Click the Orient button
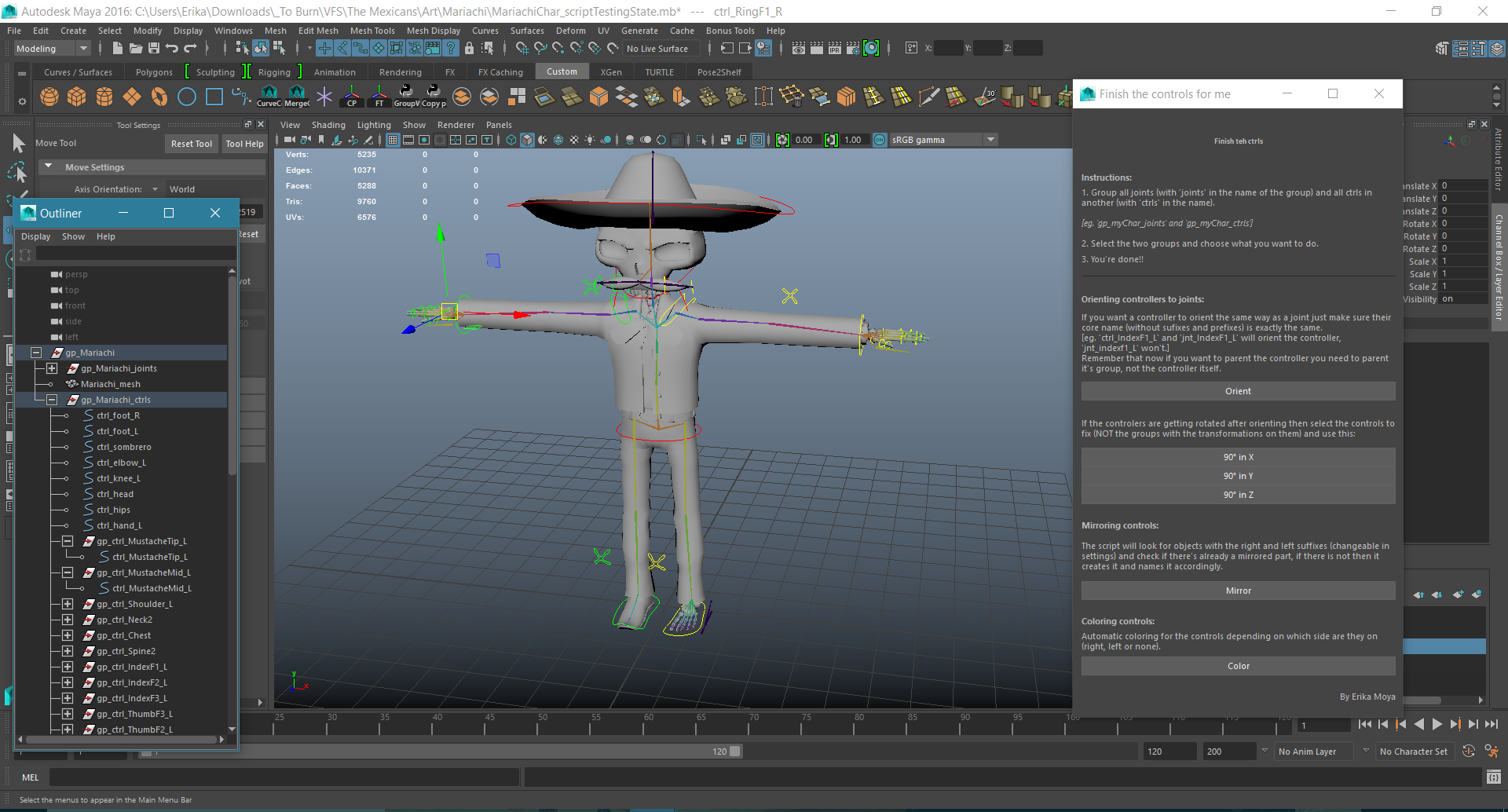Viewport: 1508px width, 812px height. click(1238, 391)
